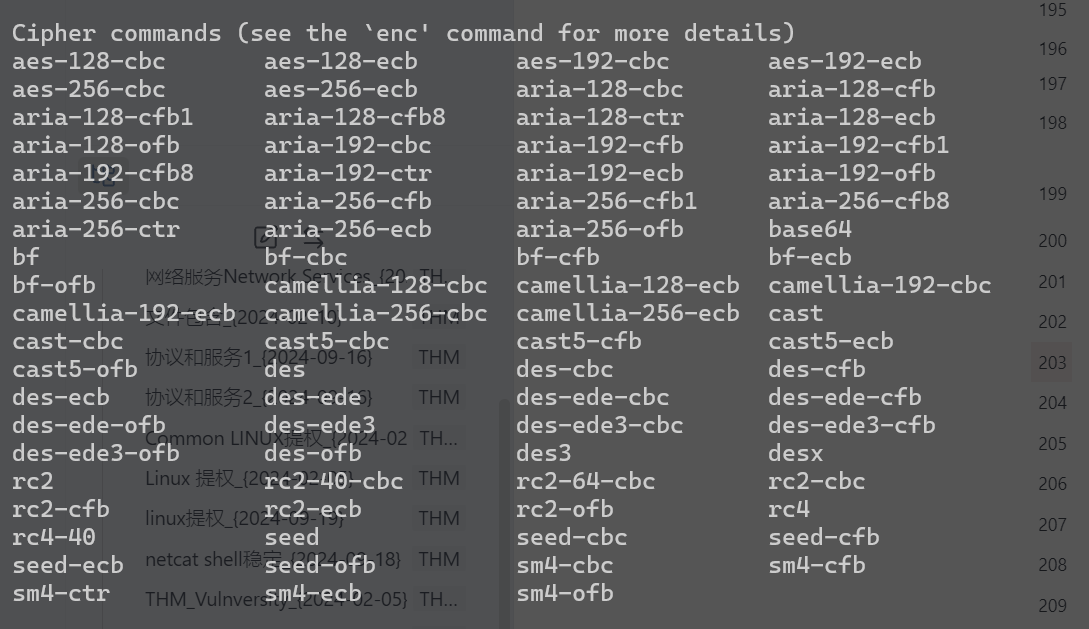Open the 网络服务Network Services note
The image size is (1089, 629).
point(276,277)
